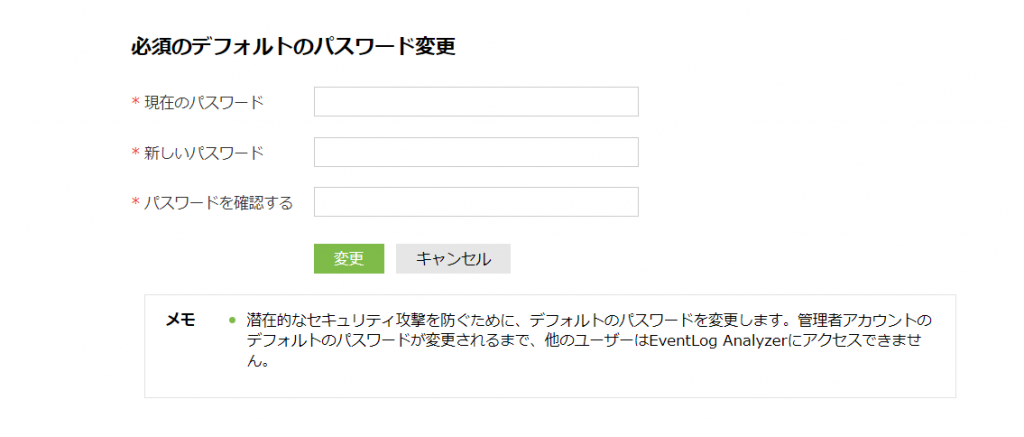The width and height of the screenshot is (1024, 437).
Task: Click the 新しいパスワード field label
Action: 204,153
